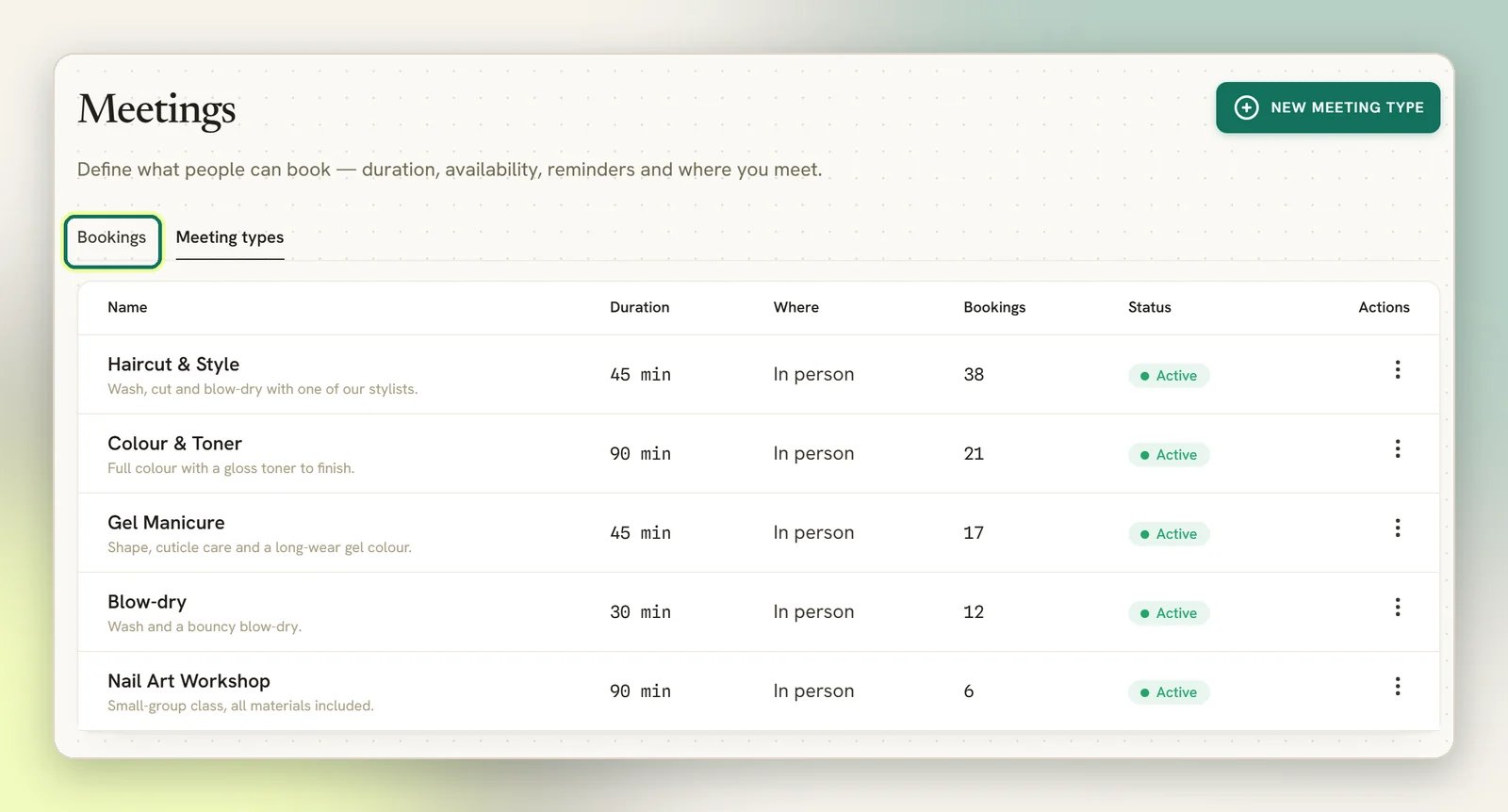This screenshot has height=812, width=1508.
Task: Click 'Wash and a bouncy blow-dry.' description
Action: point(205,626)
